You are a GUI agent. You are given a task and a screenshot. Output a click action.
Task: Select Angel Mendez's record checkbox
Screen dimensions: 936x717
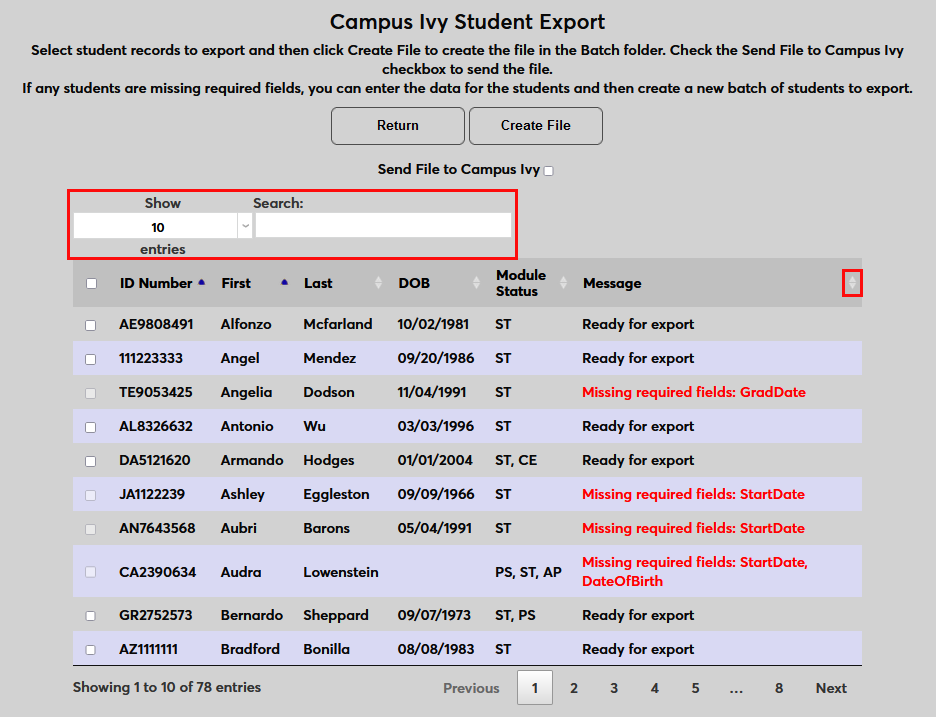pyautogui.click(x=90, y=358)
